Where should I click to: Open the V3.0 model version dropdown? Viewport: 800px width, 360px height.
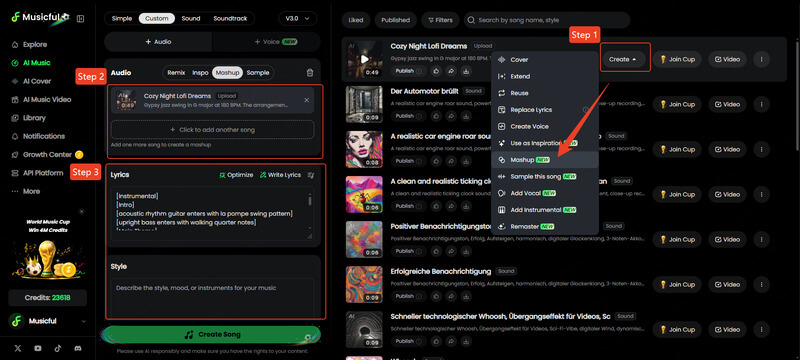[298, 18]
